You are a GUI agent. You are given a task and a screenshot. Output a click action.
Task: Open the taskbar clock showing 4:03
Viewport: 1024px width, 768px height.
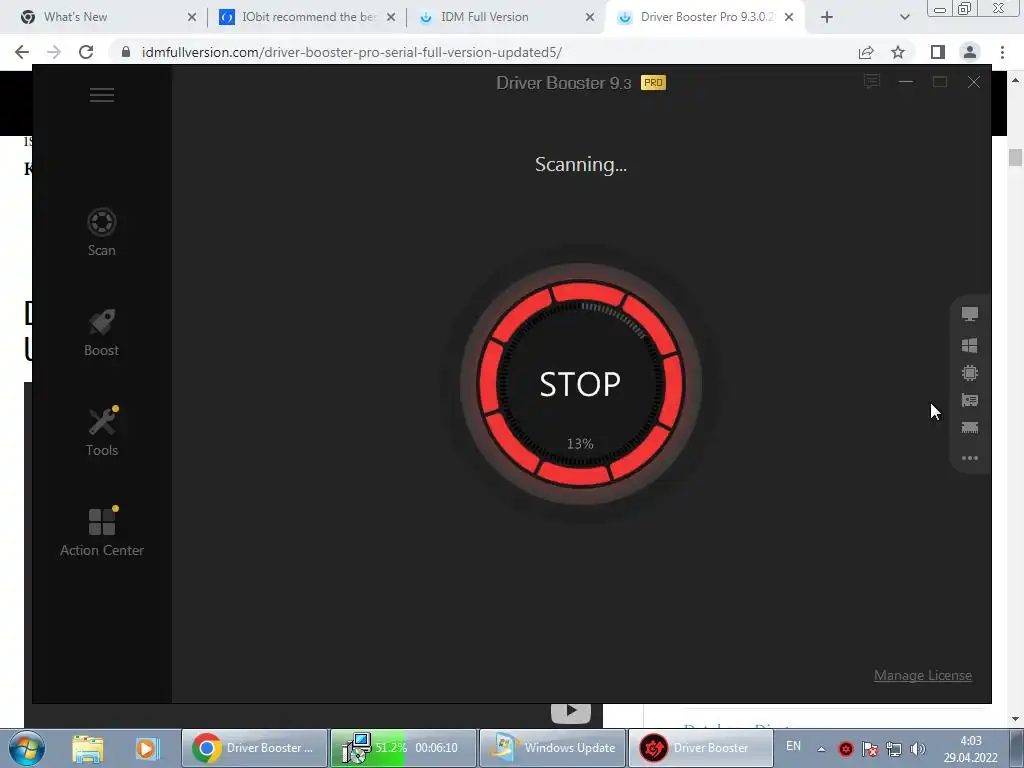[x=970, y=749]
